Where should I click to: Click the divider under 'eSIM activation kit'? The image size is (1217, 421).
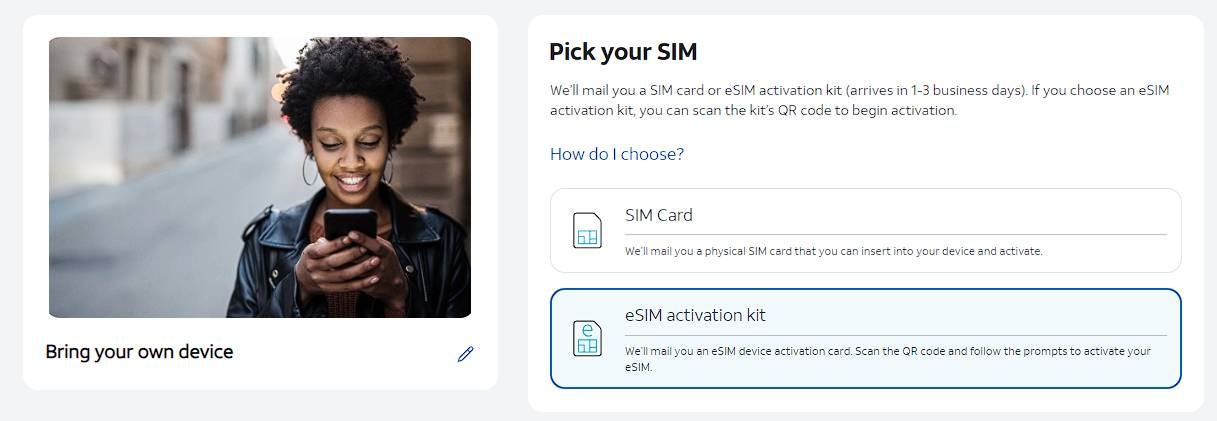(x=895, y=335)
